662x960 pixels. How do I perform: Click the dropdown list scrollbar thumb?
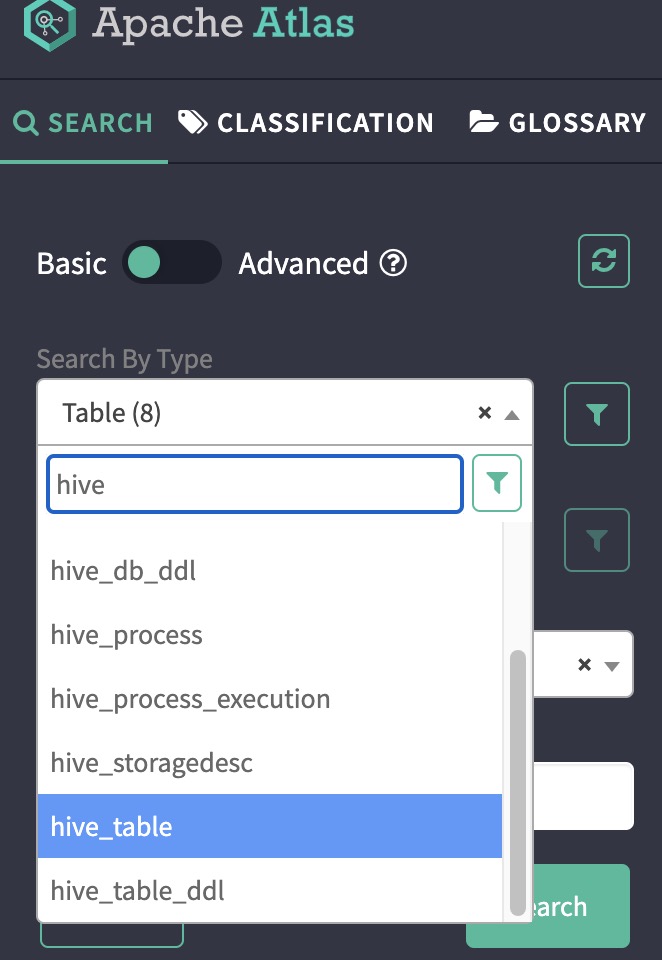tap(518, 783)
